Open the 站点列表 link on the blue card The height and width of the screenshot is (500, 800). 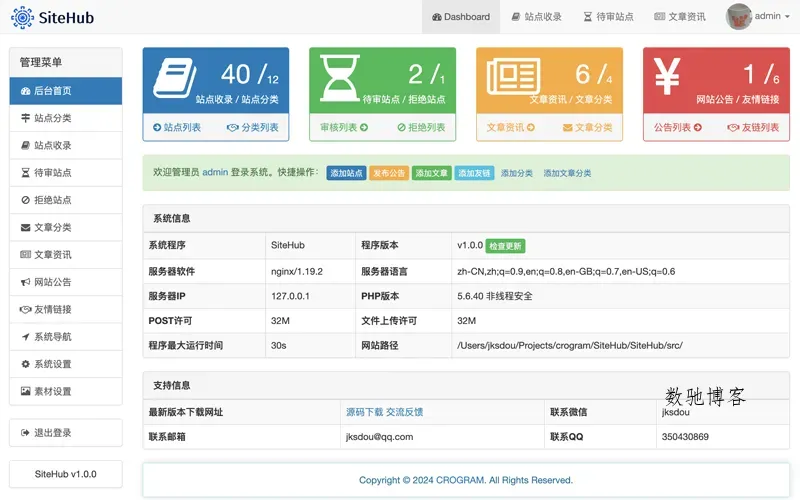coord(177,128)
